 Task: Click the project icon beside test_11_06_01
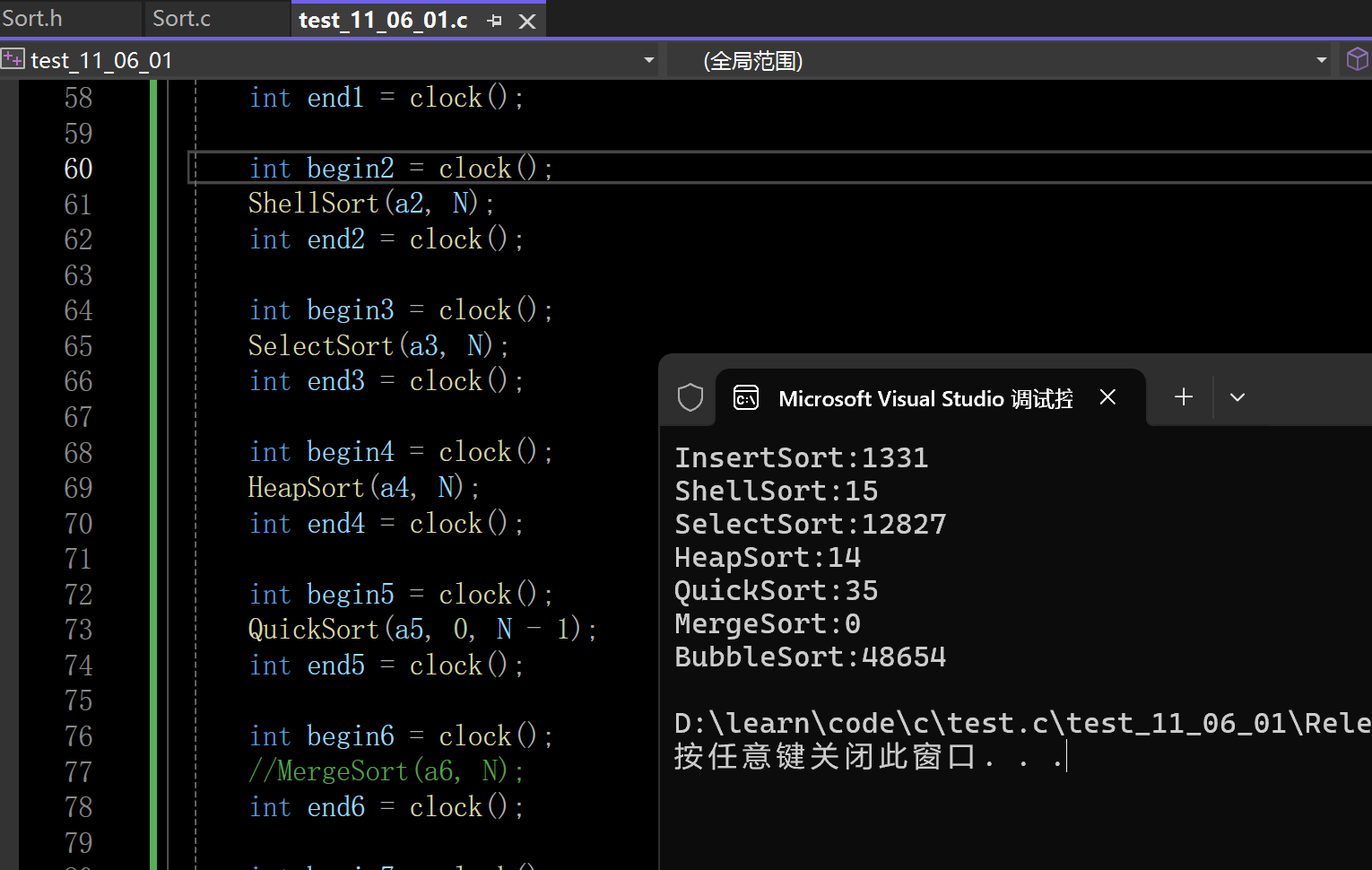[x=13, y=60]
